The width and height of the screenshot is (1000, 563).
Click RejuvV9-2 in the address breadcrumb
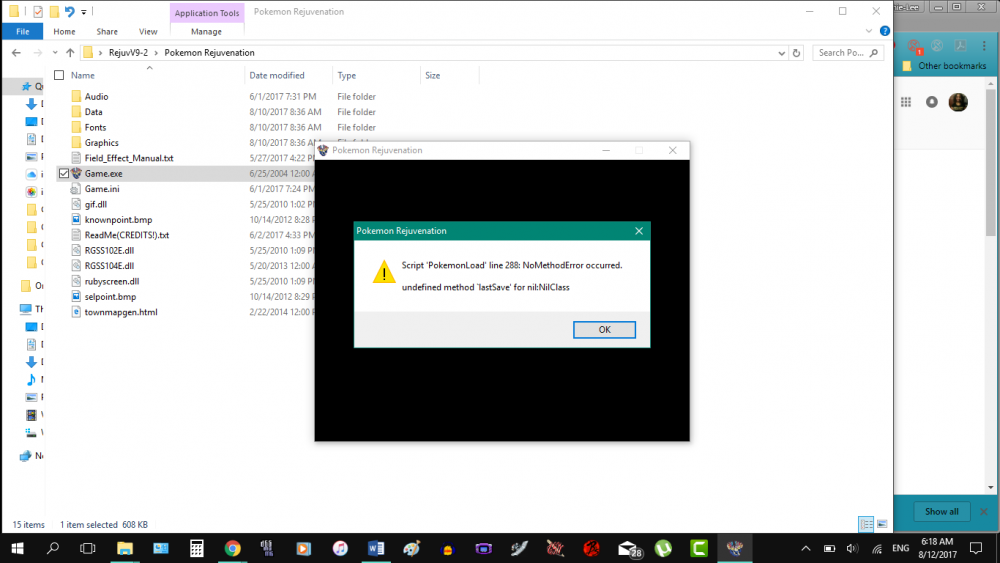(x=128, y=53)
